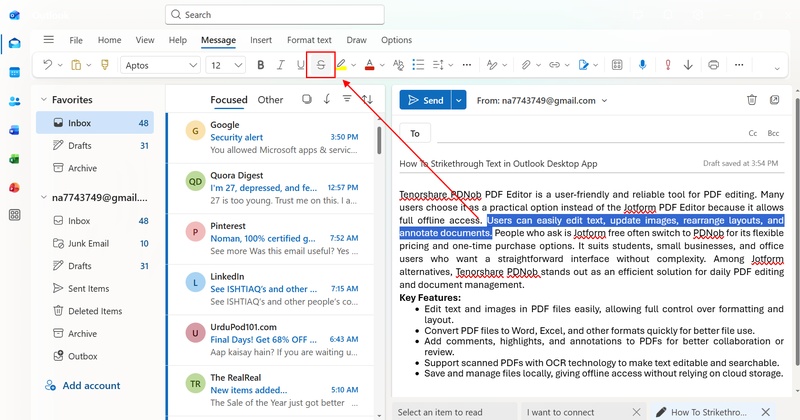800x420 pixels.
Task: Open the hamburger navigation menu icon
Action: click(48, 40)
